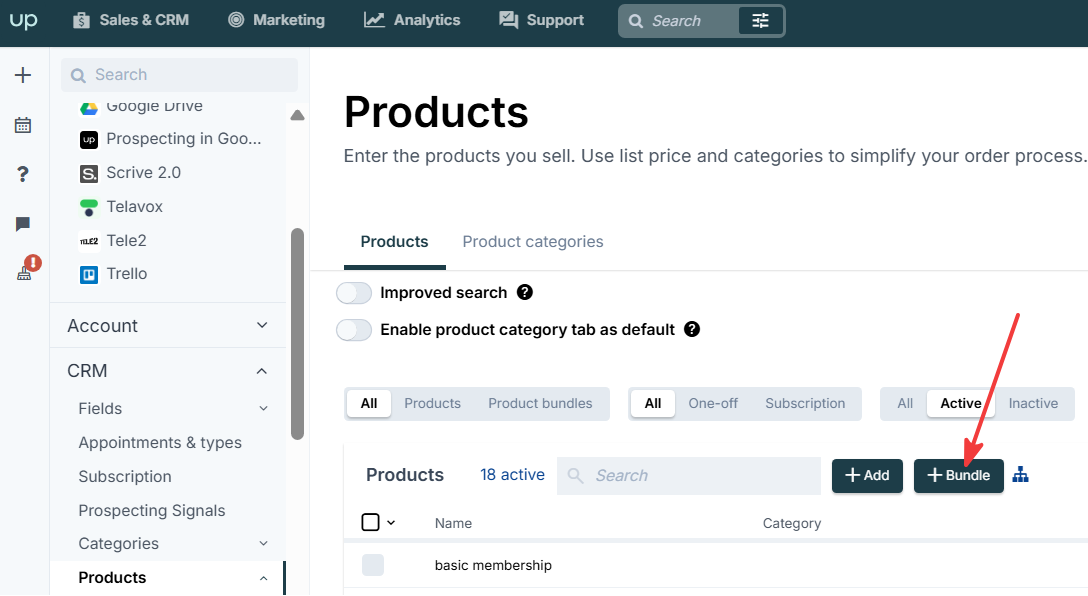
Task: Click the sidebar scrollbar thumb
Action: click(298, 334)
